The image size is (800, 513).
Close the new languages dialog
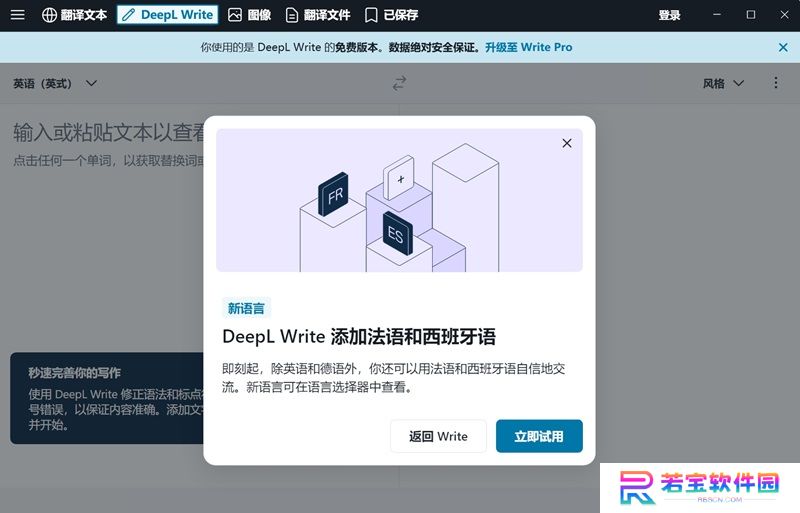[567, 143]
